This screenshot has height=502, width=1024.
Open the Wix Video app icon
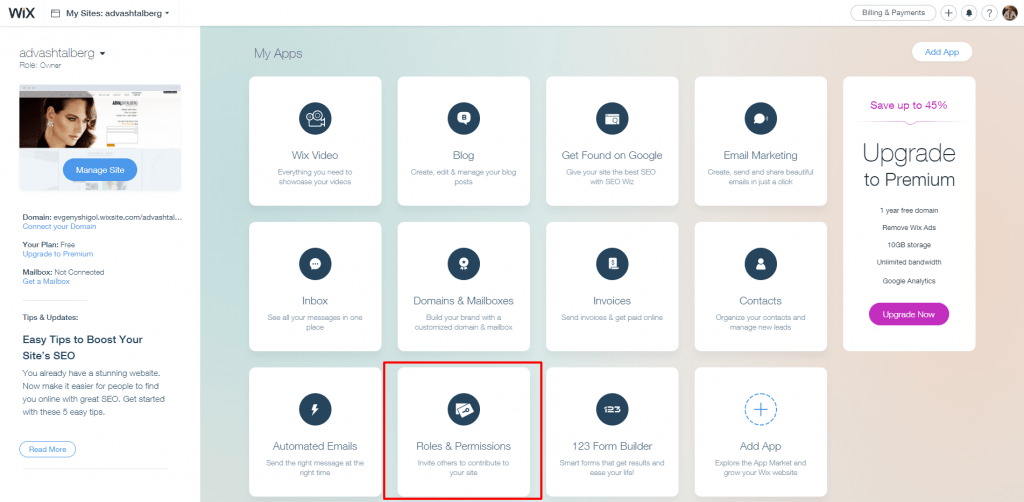click(315, 119)
